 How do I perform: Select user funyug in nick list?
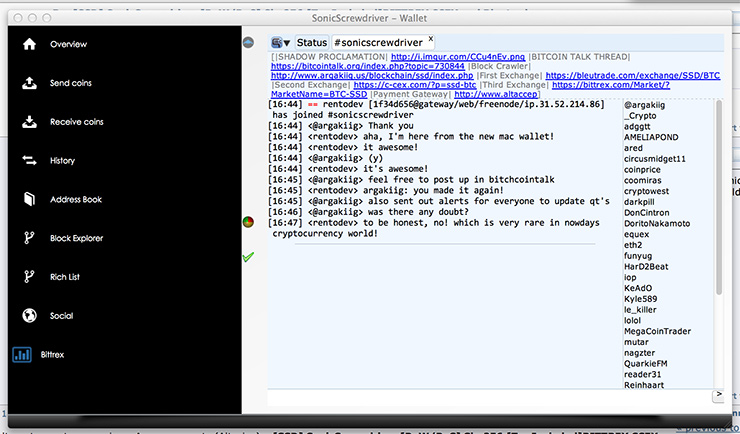[638, 256]
